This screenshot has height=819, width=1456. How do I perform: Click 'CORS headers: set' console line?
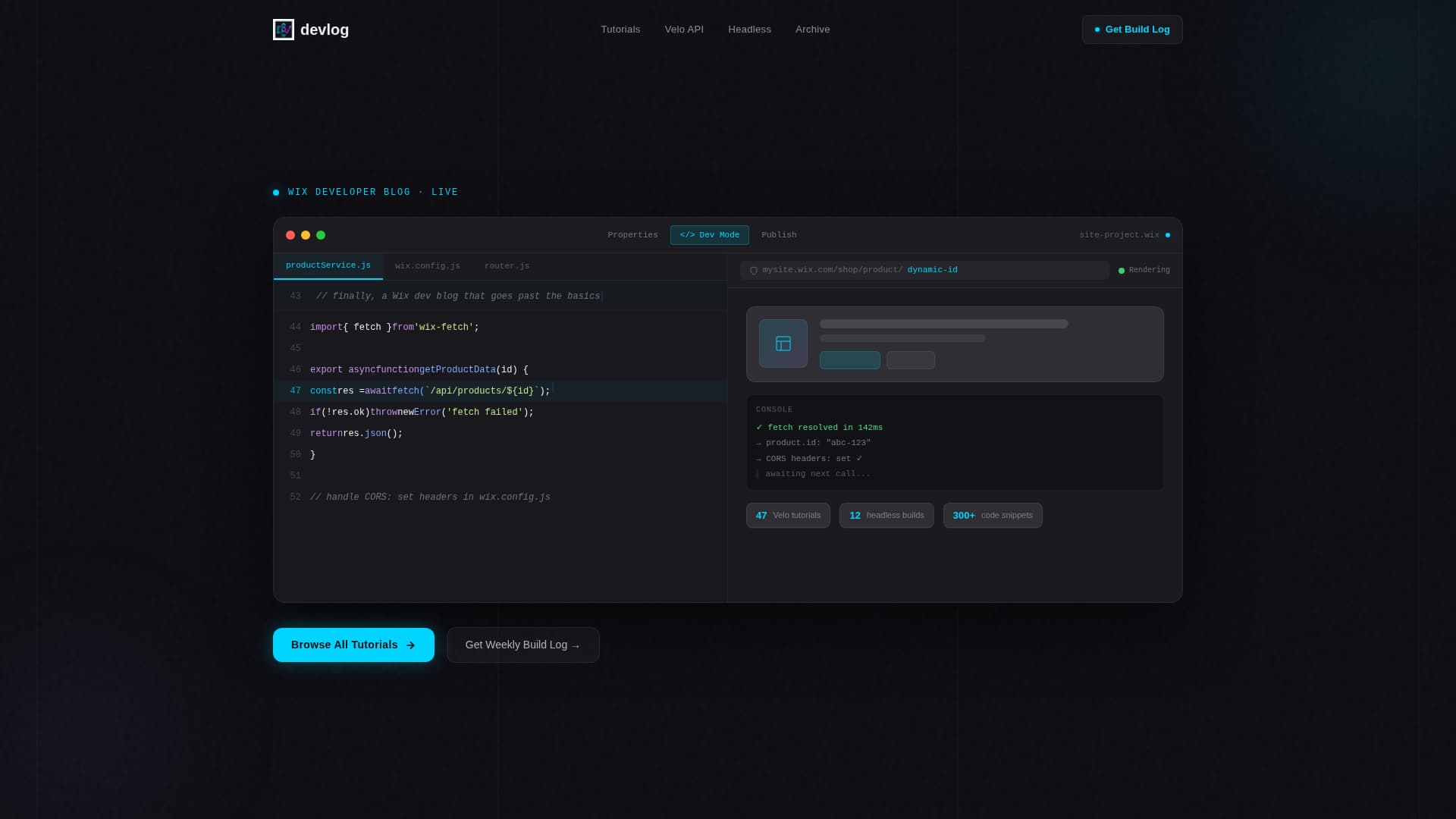[x=809, y=459]
